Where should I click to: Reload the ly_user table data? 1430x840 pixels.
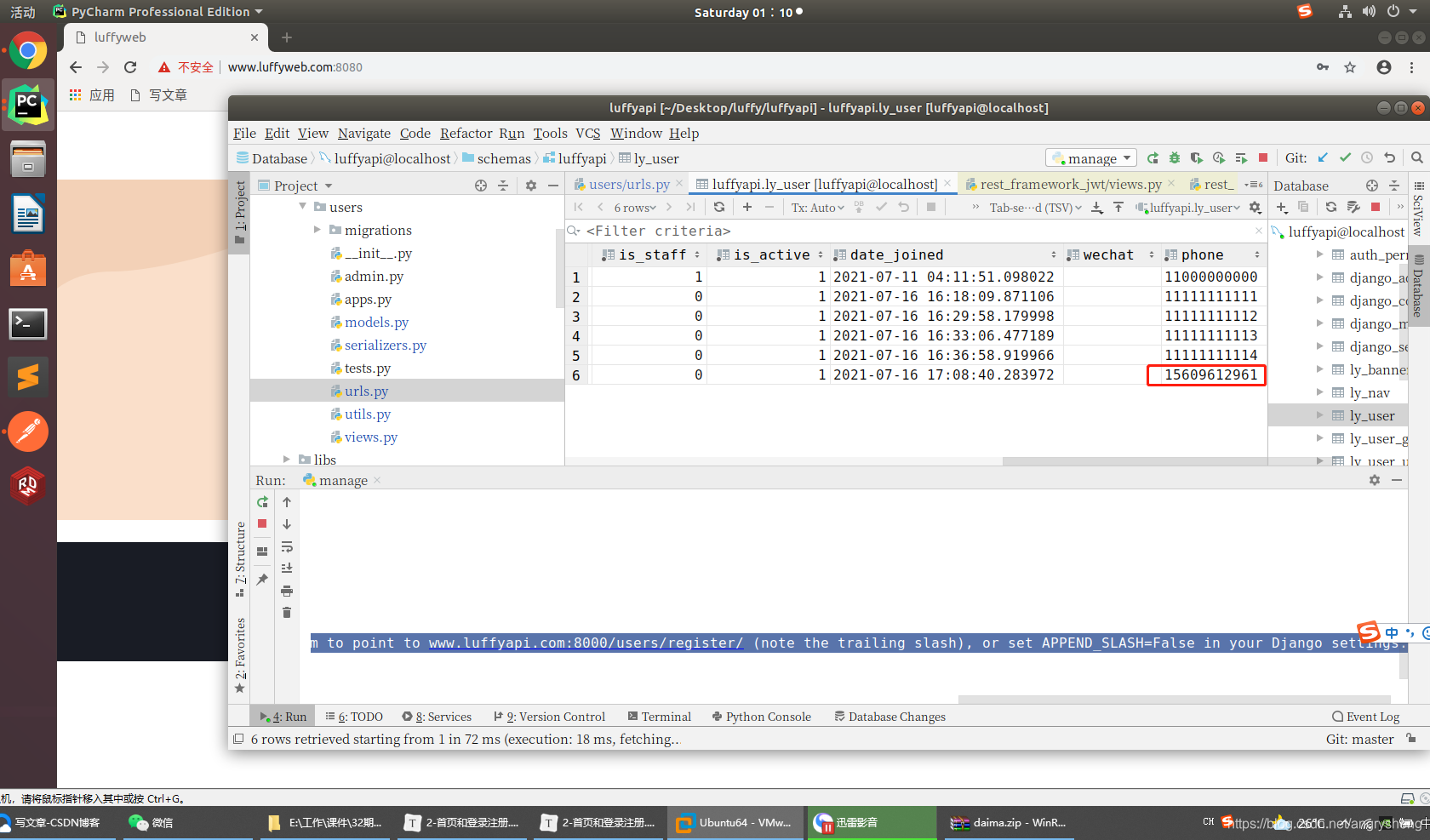pos(719,207)
